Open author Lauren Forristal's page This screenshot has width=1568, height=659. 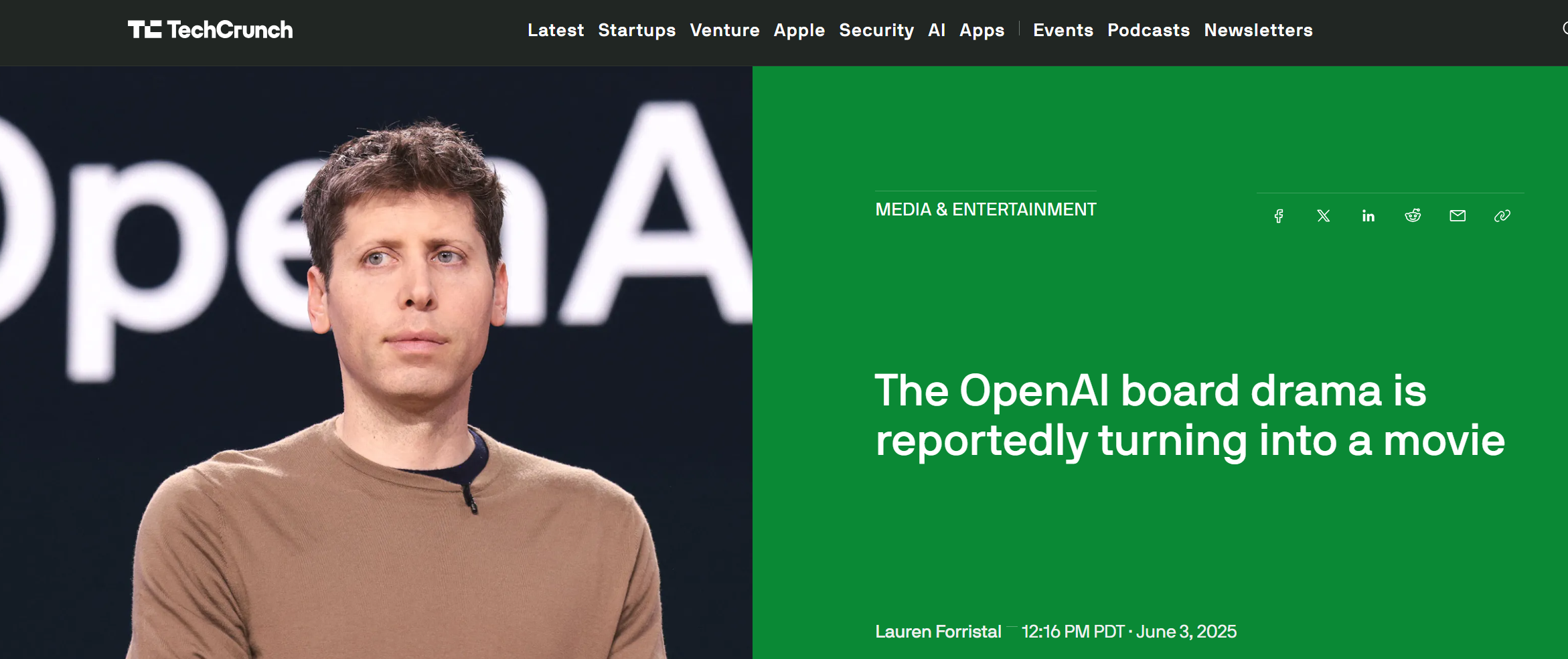tap(938, 632)
